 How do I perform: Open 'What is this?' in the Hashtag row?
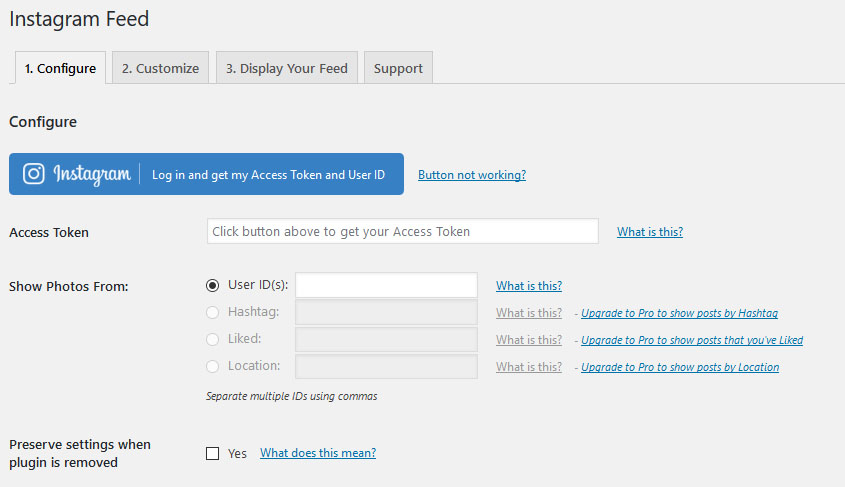[529, 312]
